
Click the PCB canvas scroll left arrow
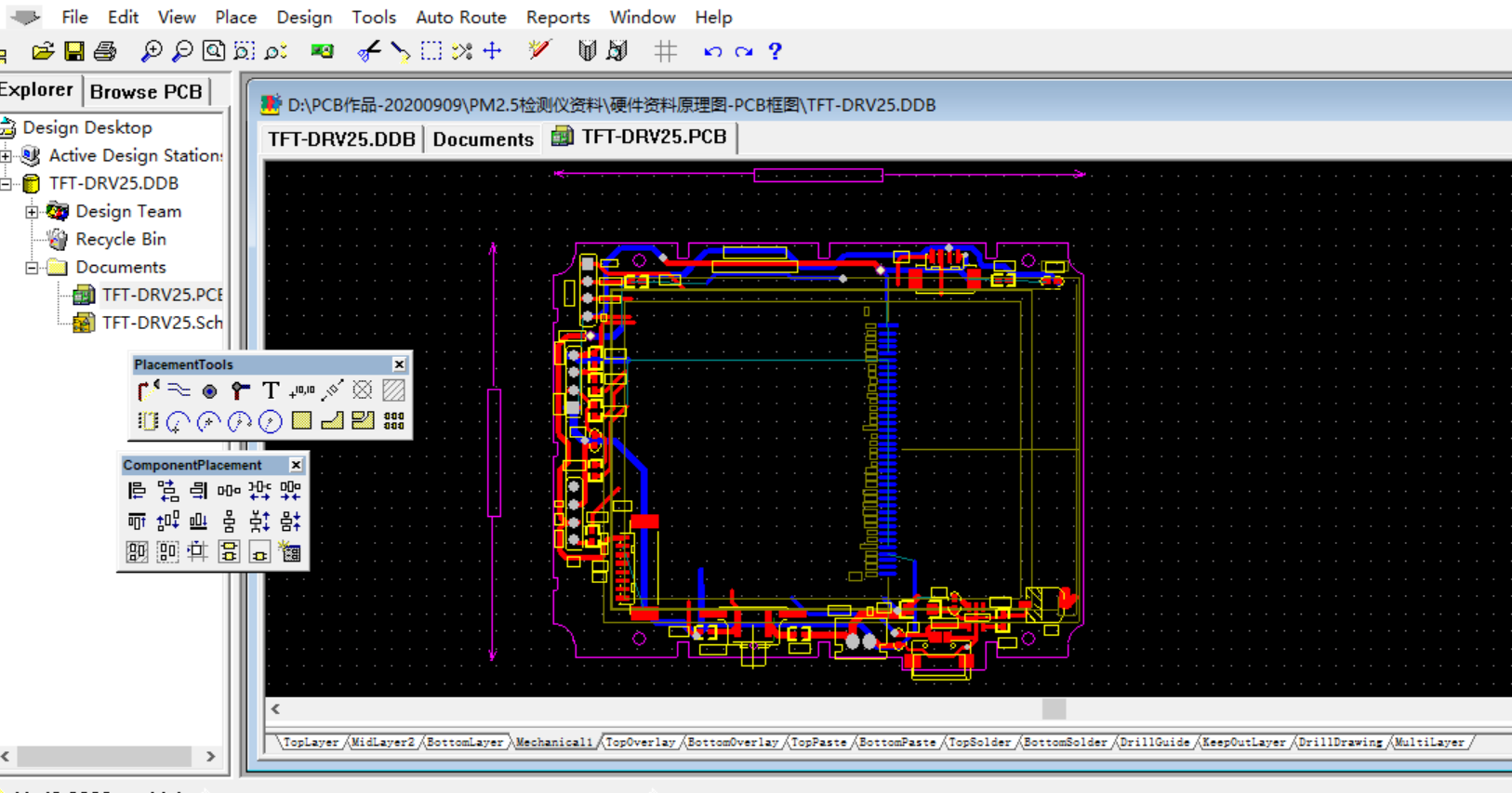click(276, 709)
